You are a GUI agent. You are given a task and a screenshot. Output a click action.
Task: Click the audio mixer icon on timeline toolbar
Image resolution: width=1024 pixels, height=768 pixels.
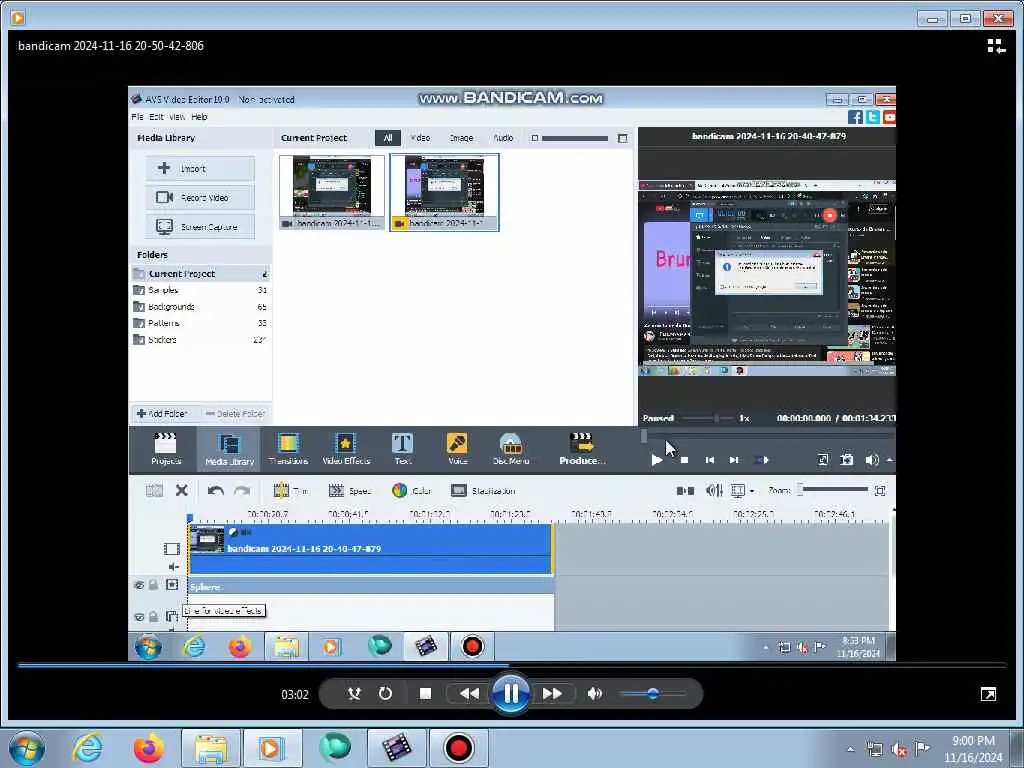[x=714, y=490]
